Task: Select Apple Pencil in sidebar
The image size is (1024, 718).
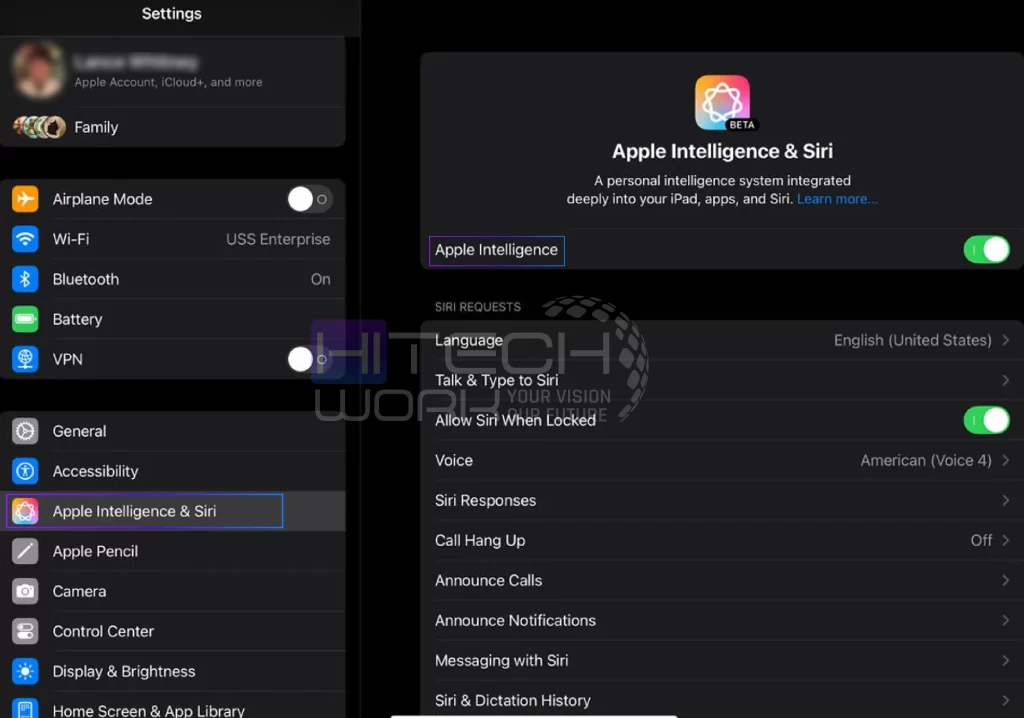Action: click(x=173, y=551)
